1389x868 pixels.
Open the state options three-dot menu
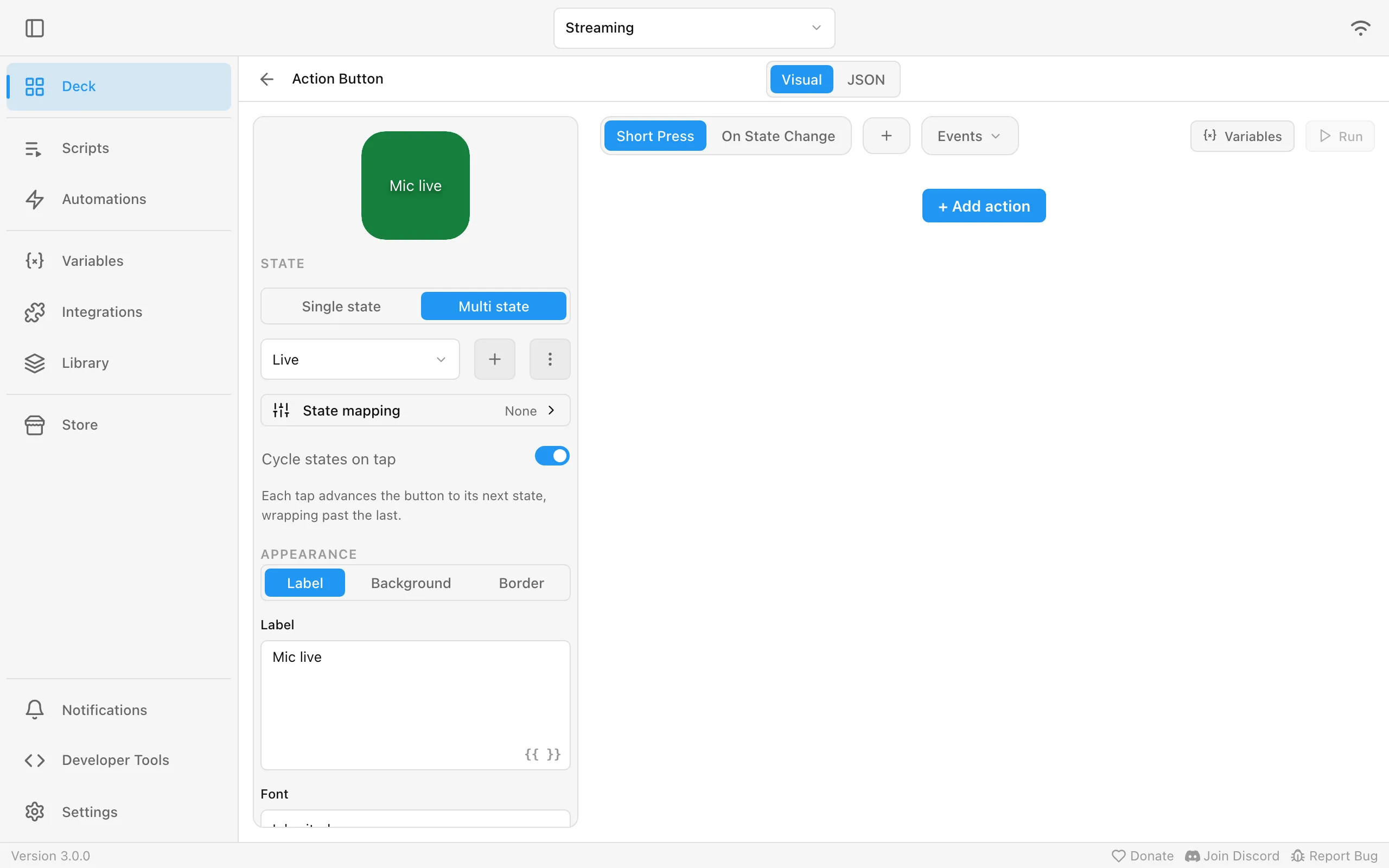[x=549, y=359]
